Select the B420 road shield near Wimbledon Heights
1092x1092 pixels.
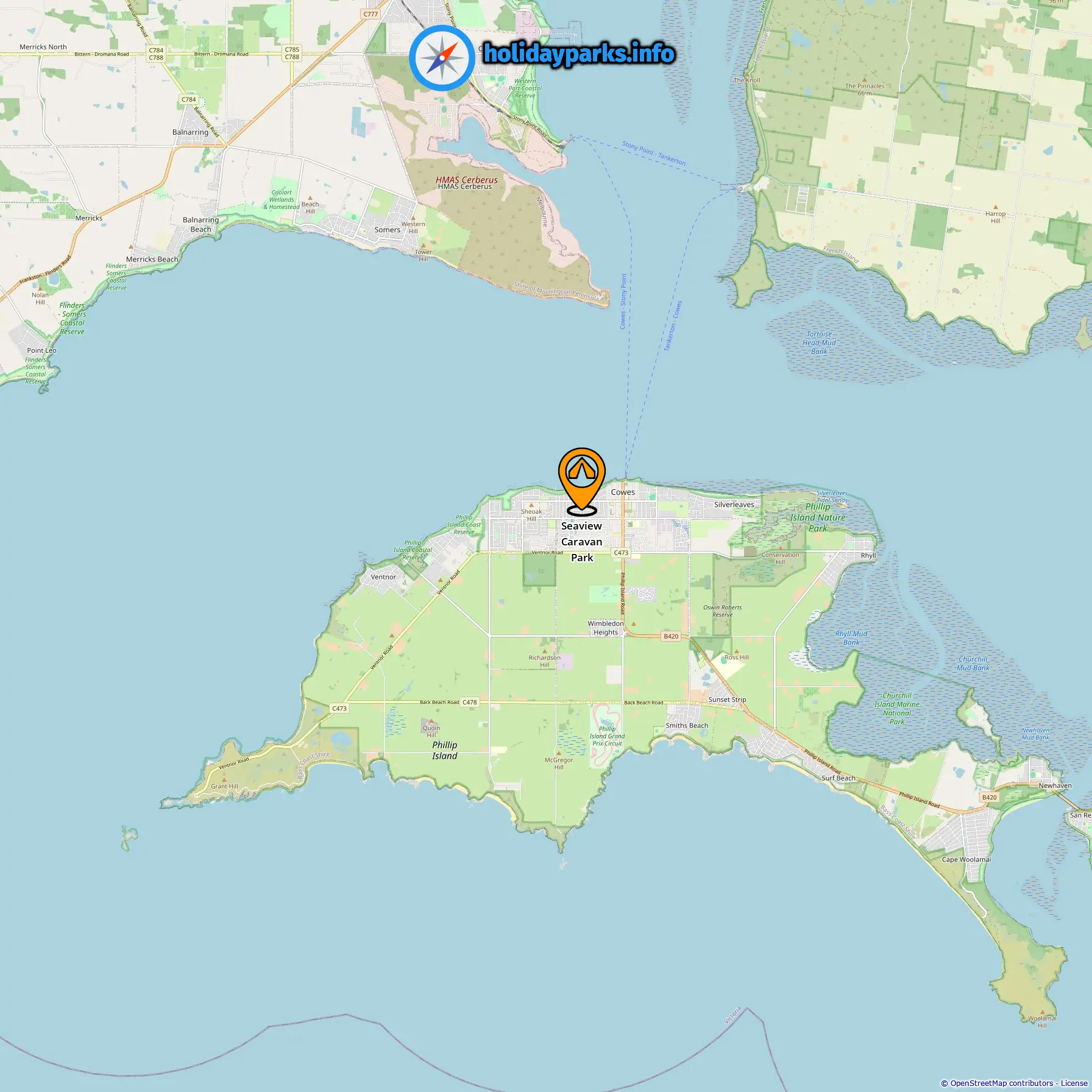[x=671, y=636]
